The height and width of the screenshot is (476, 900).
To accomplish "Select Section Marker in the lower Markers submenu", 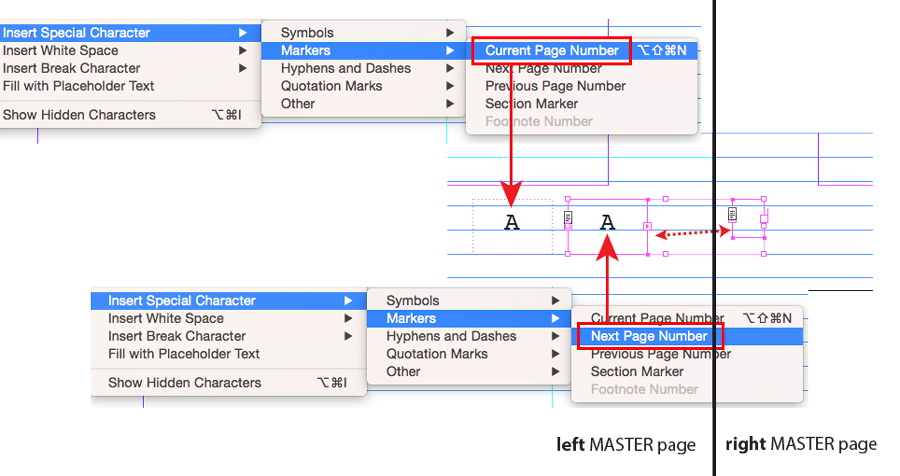I will coord(637,371).
